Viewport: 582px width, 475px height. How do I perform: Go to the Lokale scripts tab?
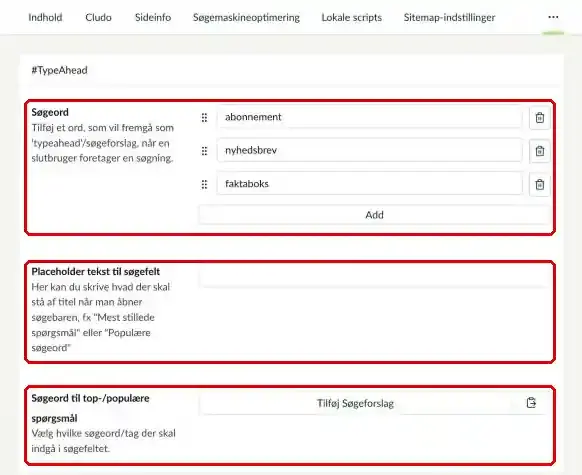pos(352,17)
